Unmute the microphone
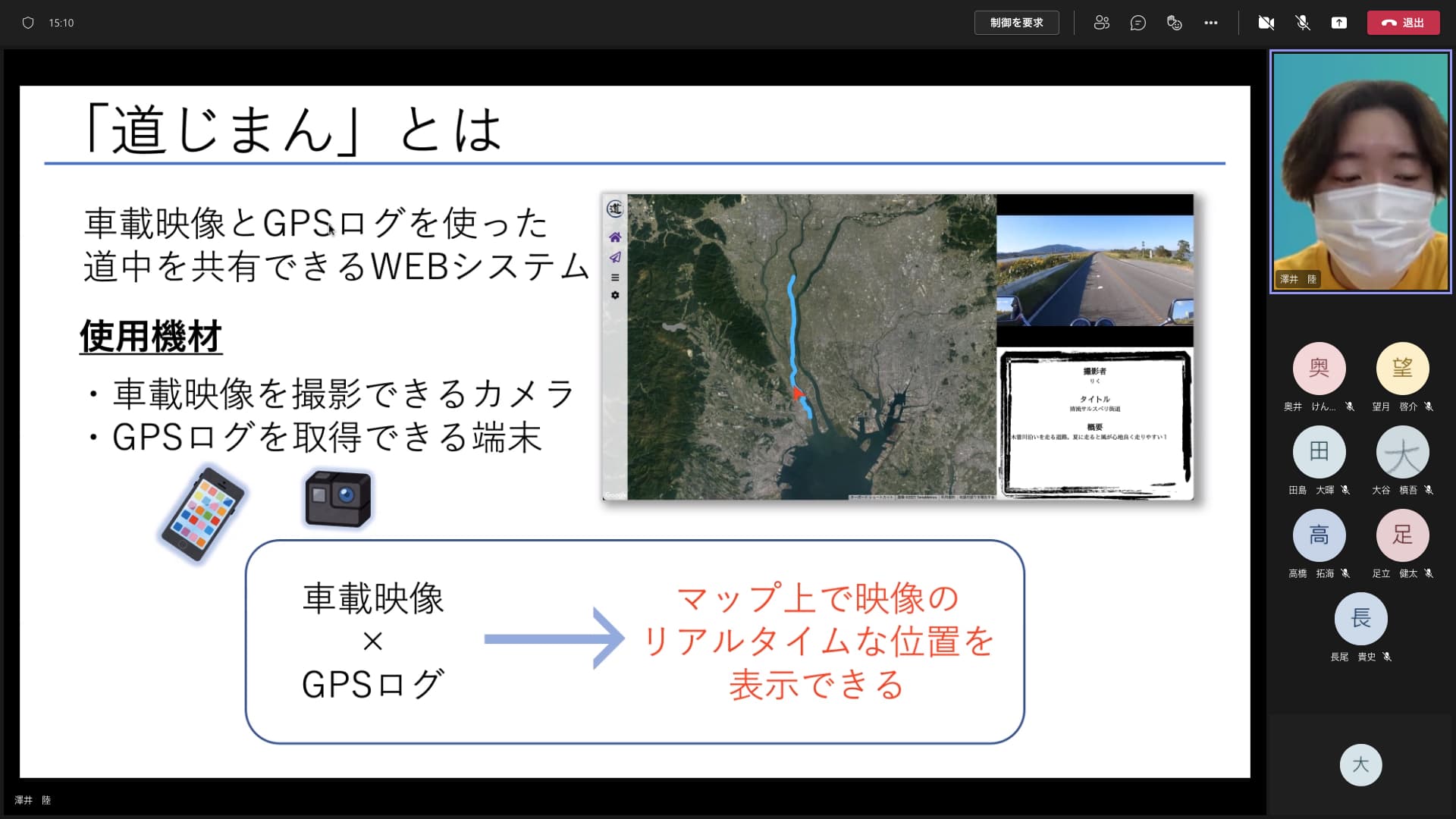1456x819 pixels. click(x=1302, y=23)
